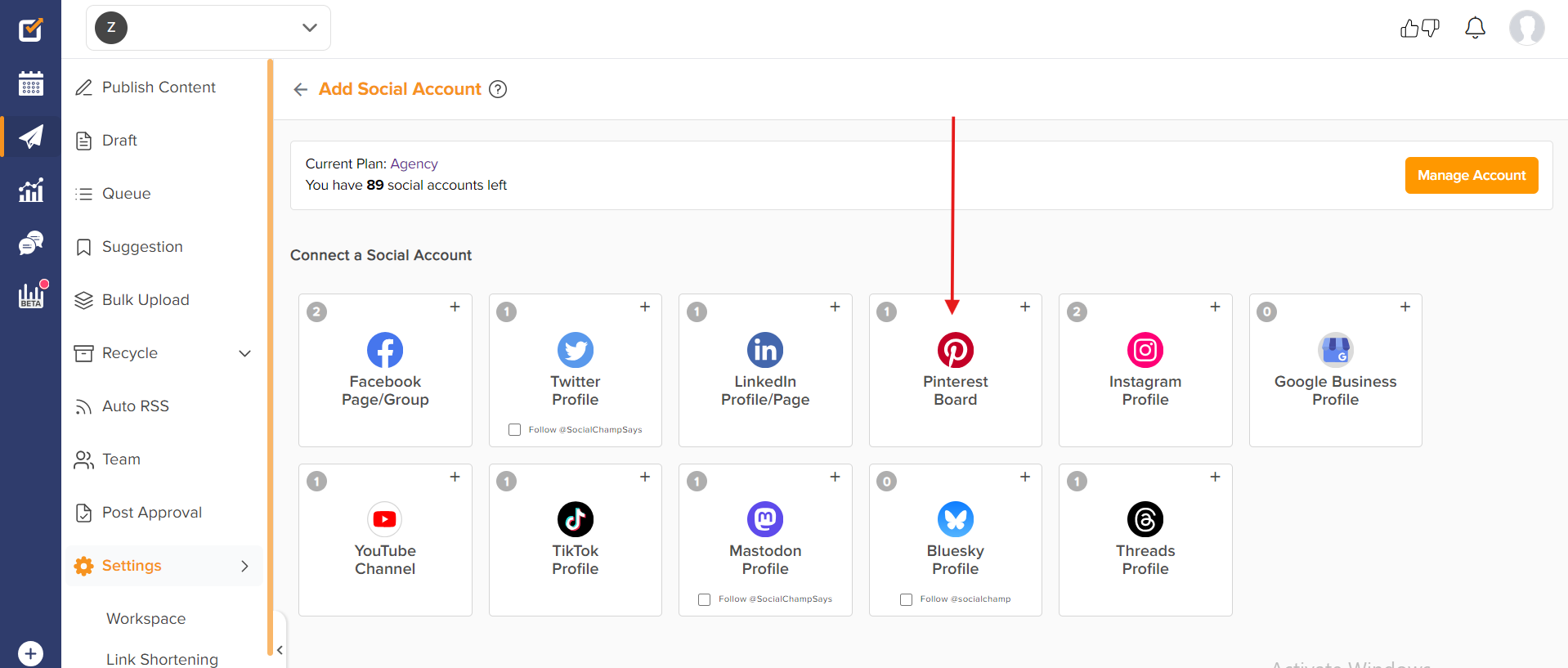Click the Instagram card count badge 2
This screenshot has height=668, width=1568.
(x=1077, y=312)
